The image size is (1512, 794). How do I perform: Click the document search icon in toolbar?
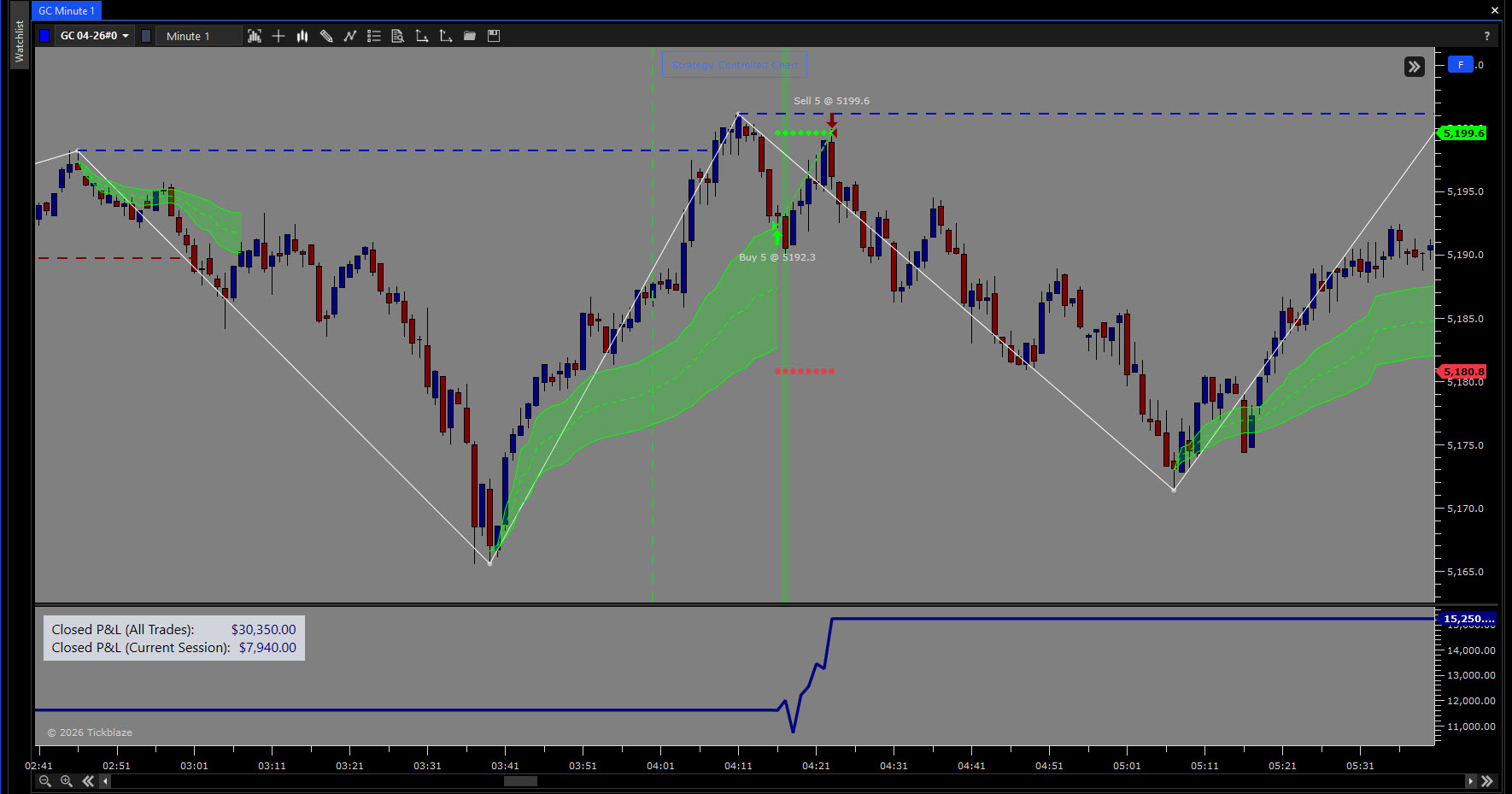coord(398,36)
